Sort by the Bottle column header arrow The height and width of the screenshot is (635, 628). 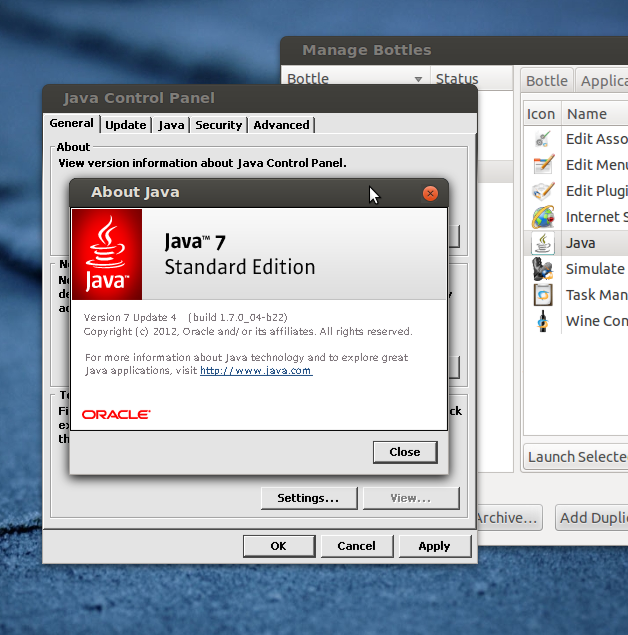(418, 80)
